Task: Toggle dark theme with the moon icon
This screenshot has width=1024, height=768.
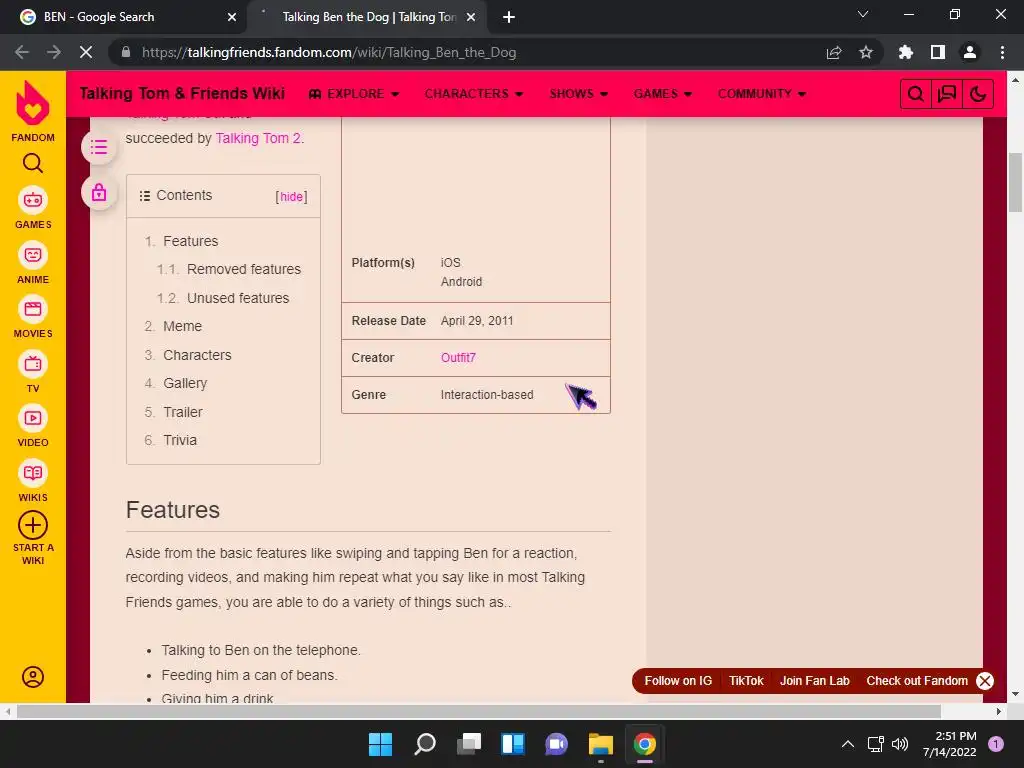Action: click(x=978, y=94)
